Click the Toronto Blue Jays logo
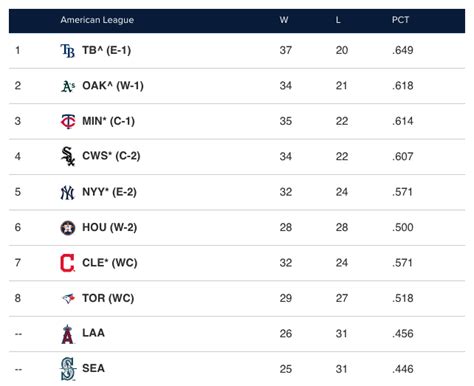The width and height of the screenshot is (474, 386). pyautogui.click(x=69, y=298)
